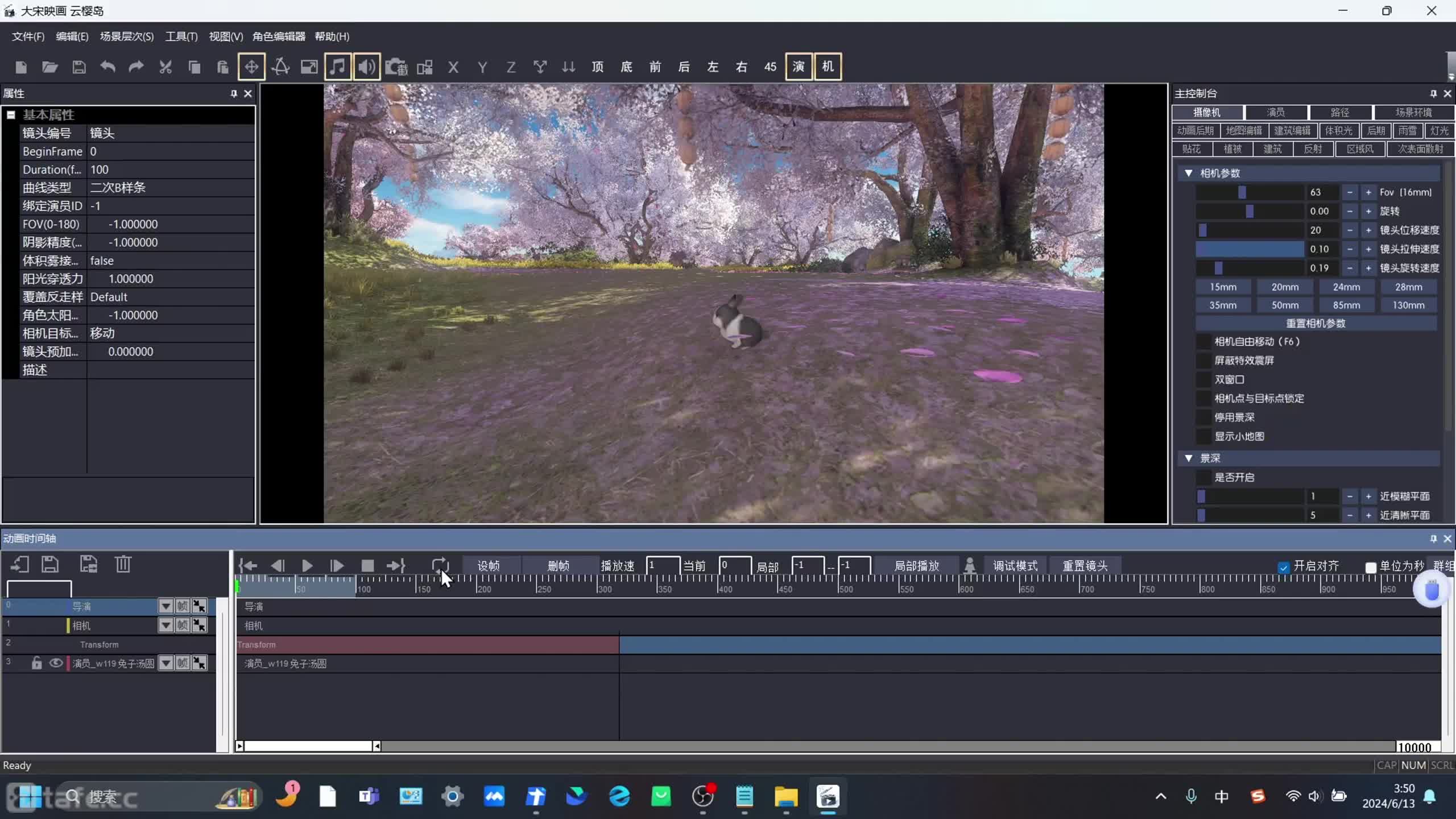The height and width of the screenshot is (819, 1456).
Task: Select the Move (crosshair arrows) tool
Action: 251,67
